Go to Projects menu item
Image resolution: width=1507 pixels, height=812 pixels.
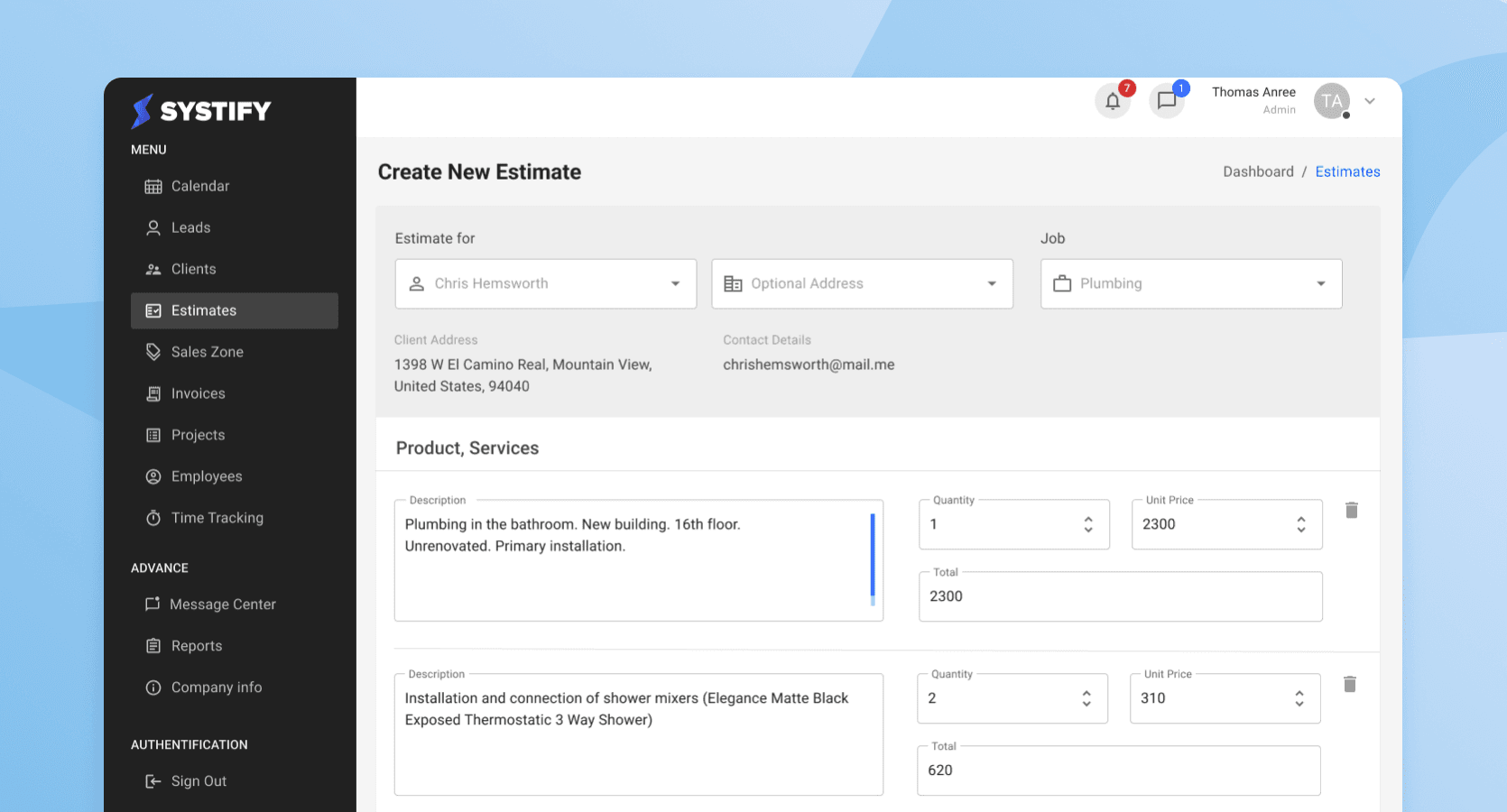[x=199, y=435]
